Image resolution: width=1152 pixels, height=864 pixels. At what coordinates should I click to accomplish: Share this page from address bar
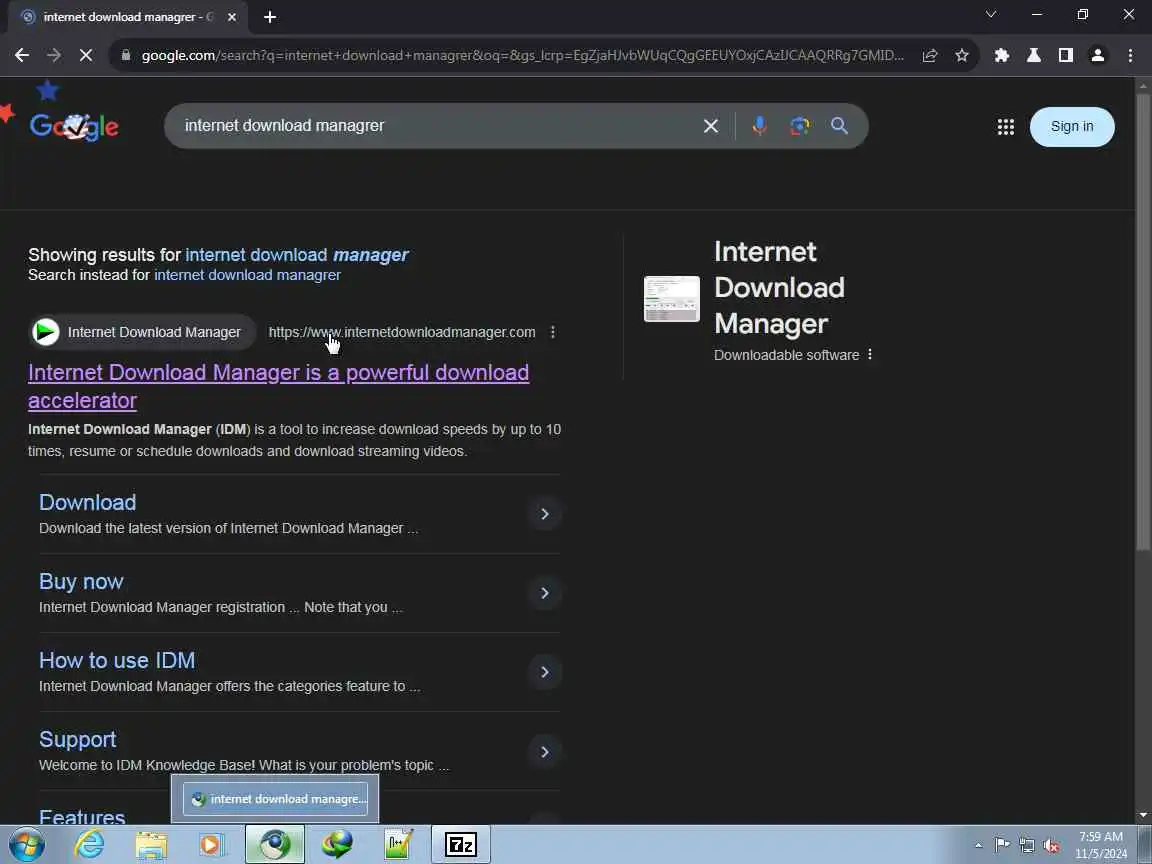tap(929, 55)
